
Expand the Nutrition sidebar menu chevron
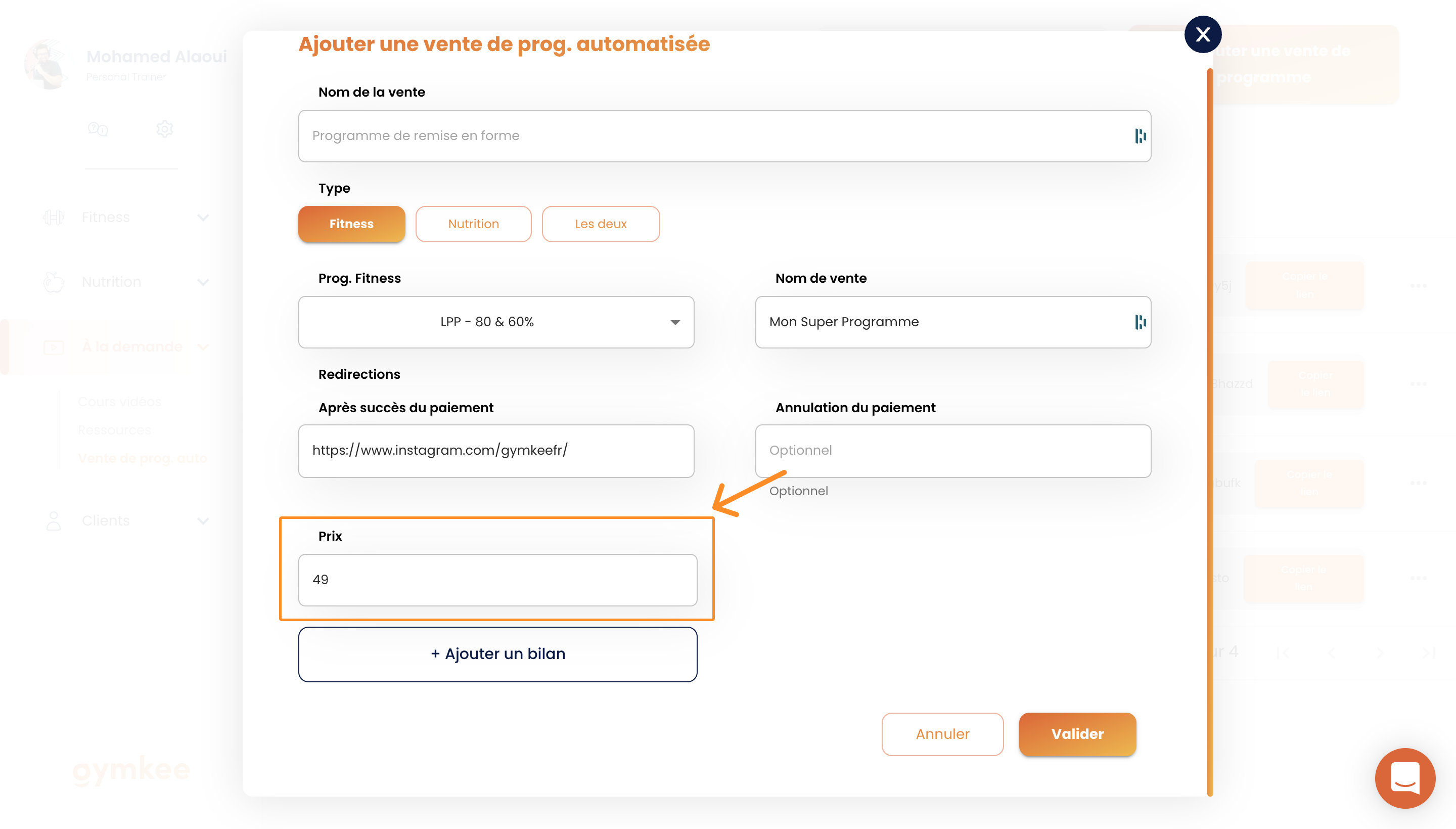coord(203,282)
